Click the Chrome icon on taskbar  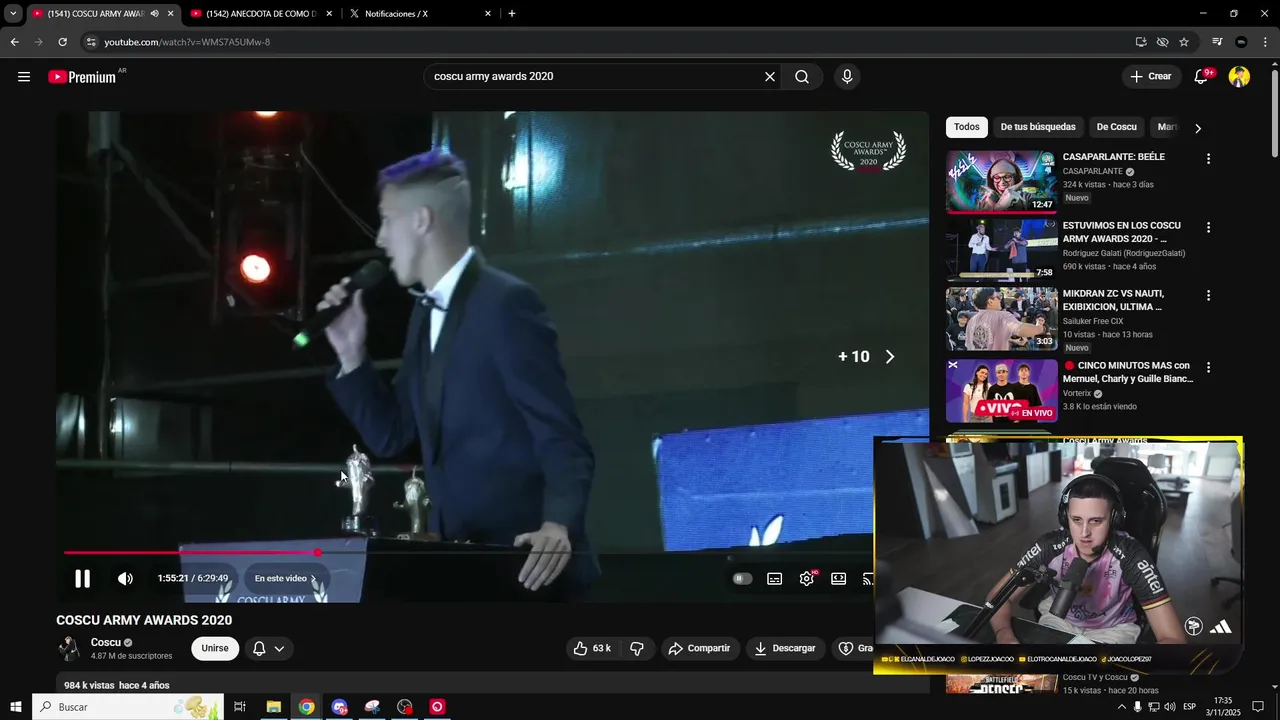click(x=306, y=707)
